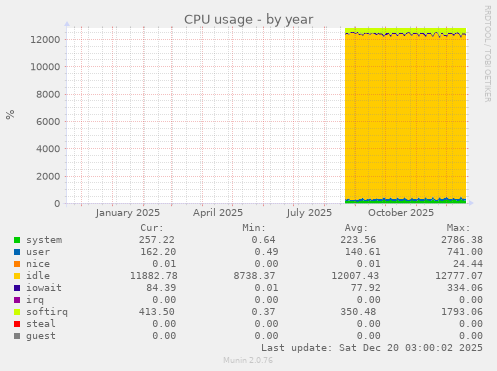Click softirq average value 350.48
Viewport: 497px width, 371px height.
pos(358,312)
